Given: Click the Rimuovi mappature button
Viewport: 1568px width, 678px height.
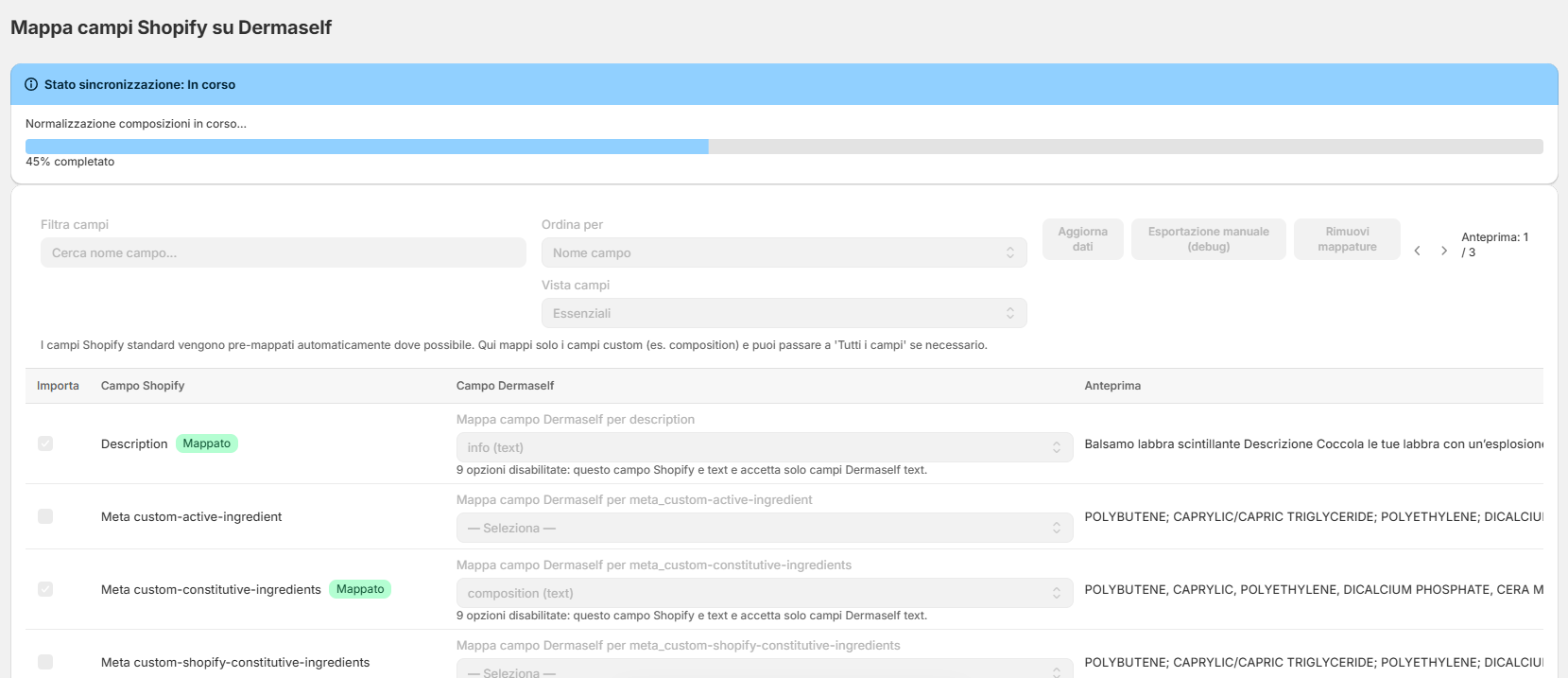Looking at the screenshot, I should [x=1347, y=239].
